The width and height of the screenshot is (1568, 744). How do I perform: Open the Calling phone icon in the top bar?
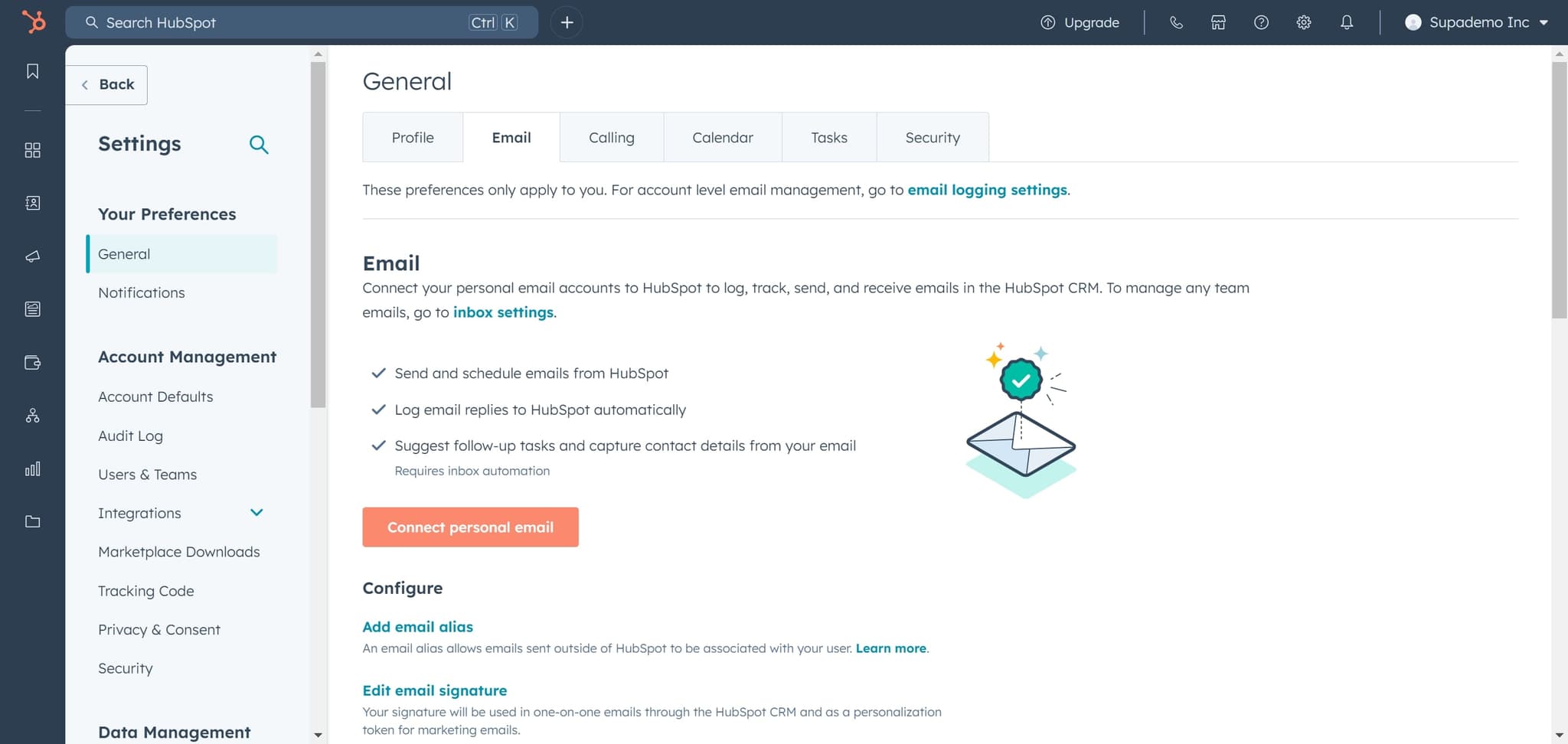click(1176, 22)
